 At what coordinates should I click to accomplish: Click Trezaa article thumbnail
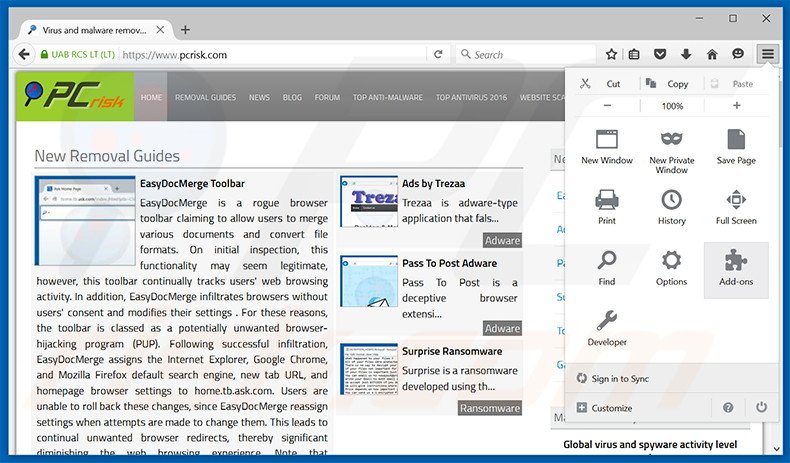click(x=369, y=202)
